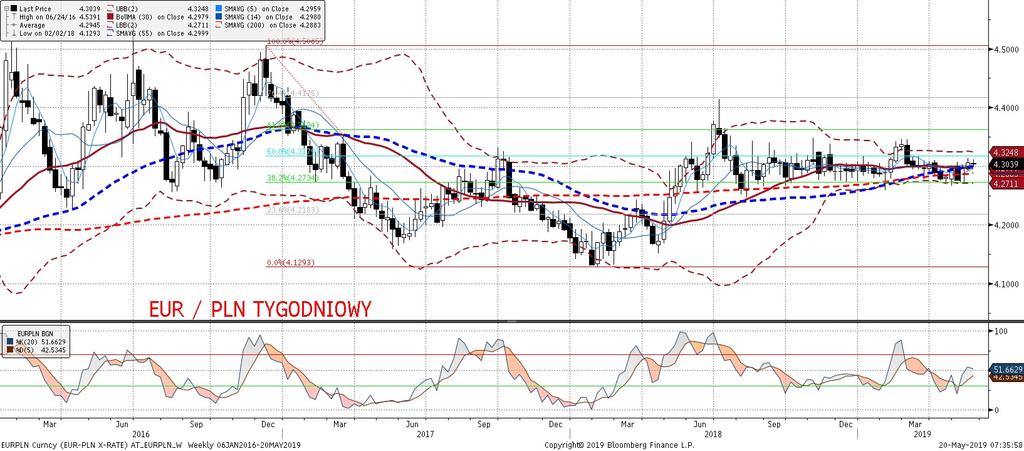The width and height of the screenshot is (1024, 451).
Task: Select the High on 06/24/16 legend entry
Action: [x=47, y=17]
